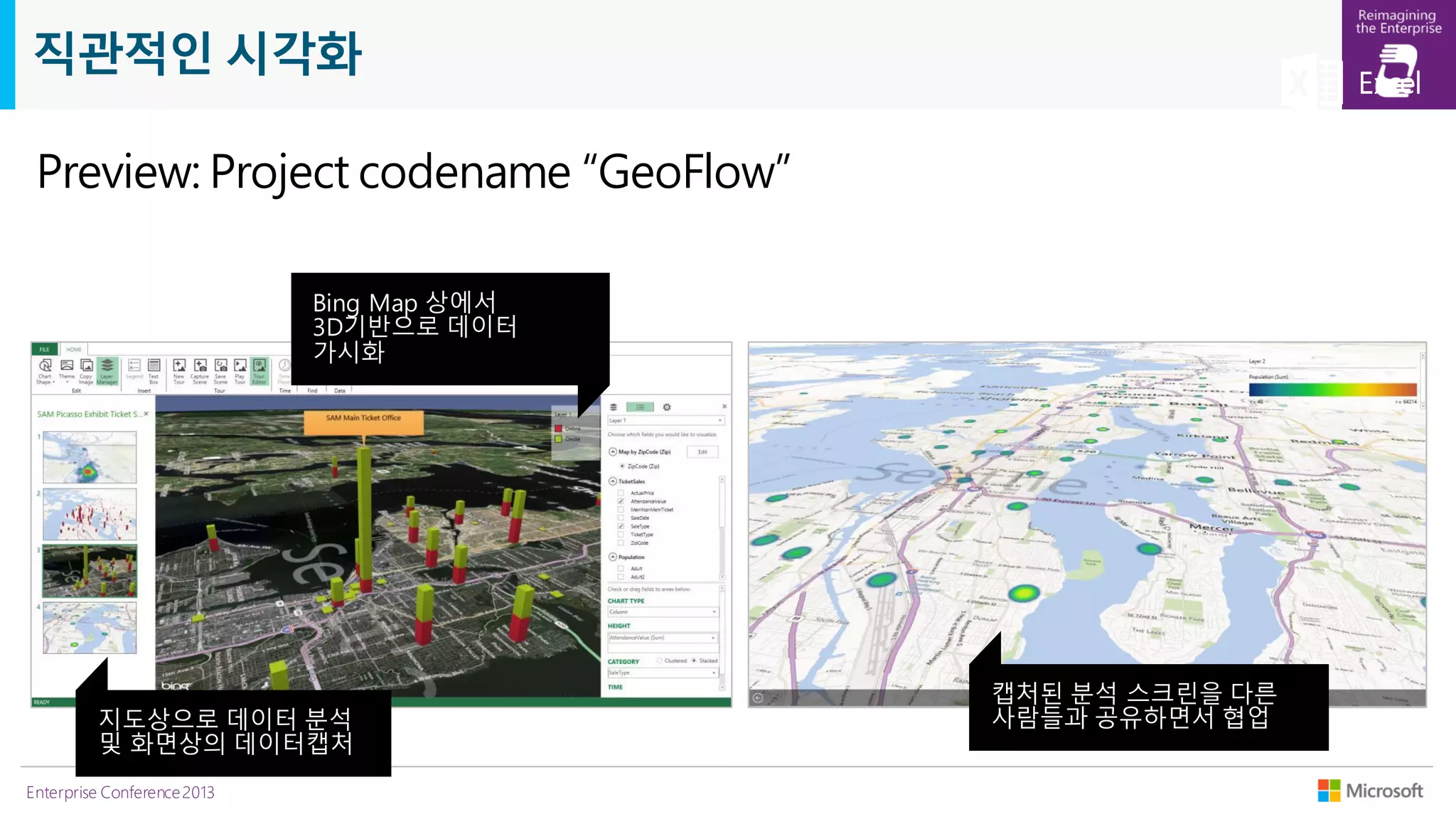This screenshot has height=819, width=1456.
Task: Collapse the TicketSales field group
Action: click(x=613, y=481)
